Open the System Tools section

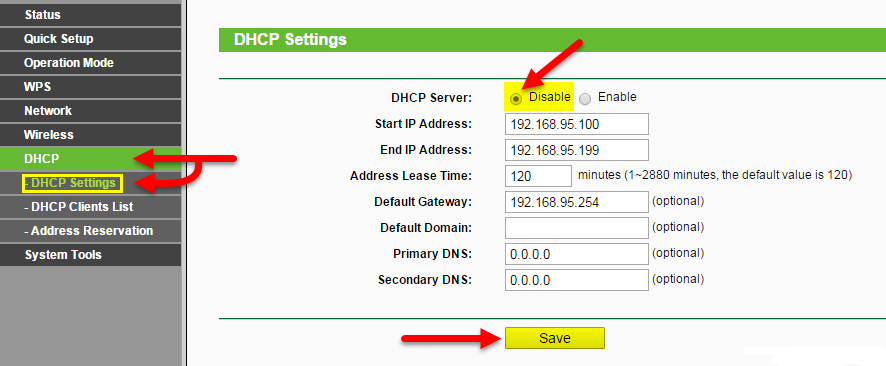point(90,255)
